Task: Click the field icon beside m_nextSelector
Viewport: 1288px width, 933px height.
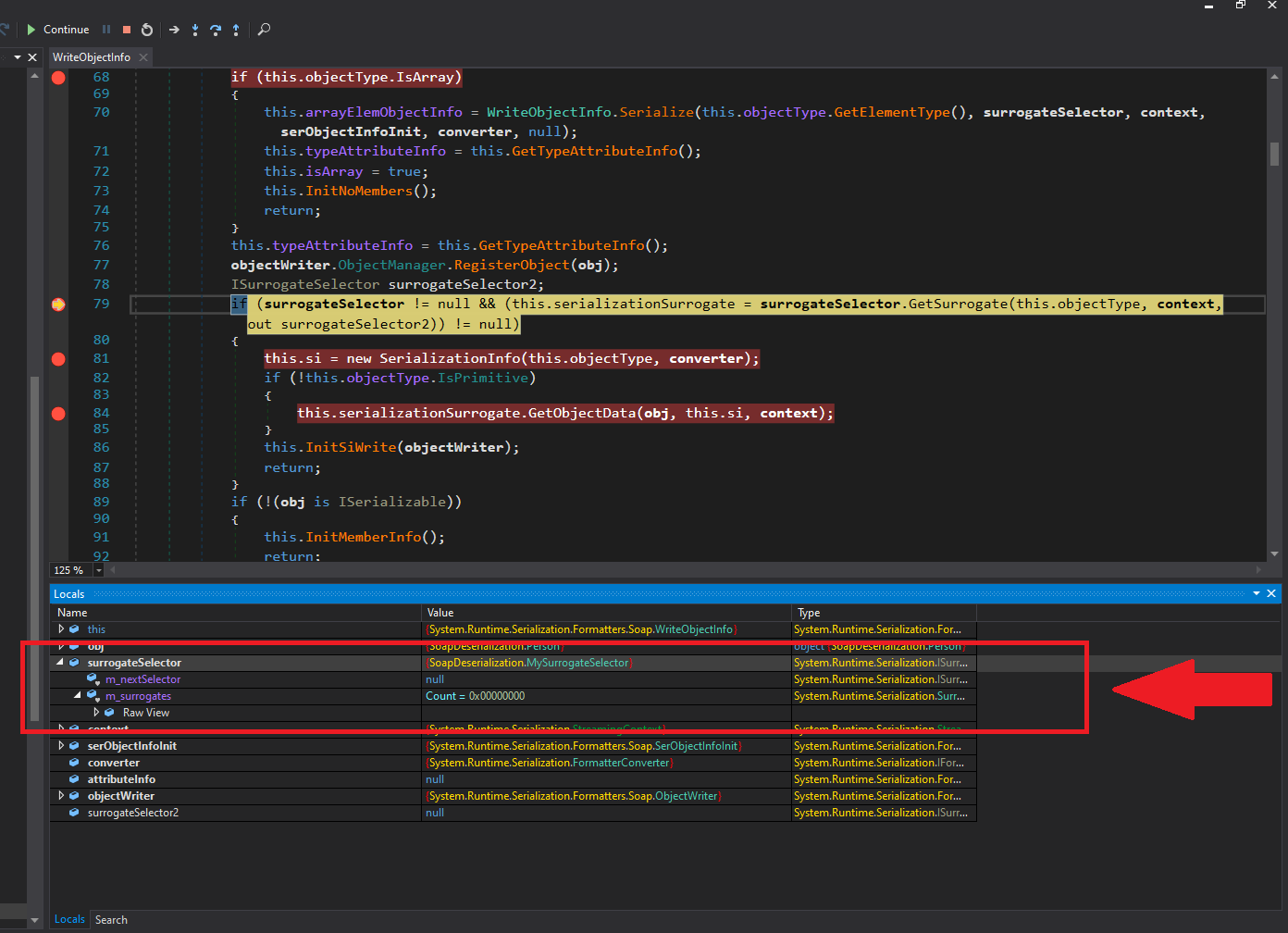Action: point(93,679)
